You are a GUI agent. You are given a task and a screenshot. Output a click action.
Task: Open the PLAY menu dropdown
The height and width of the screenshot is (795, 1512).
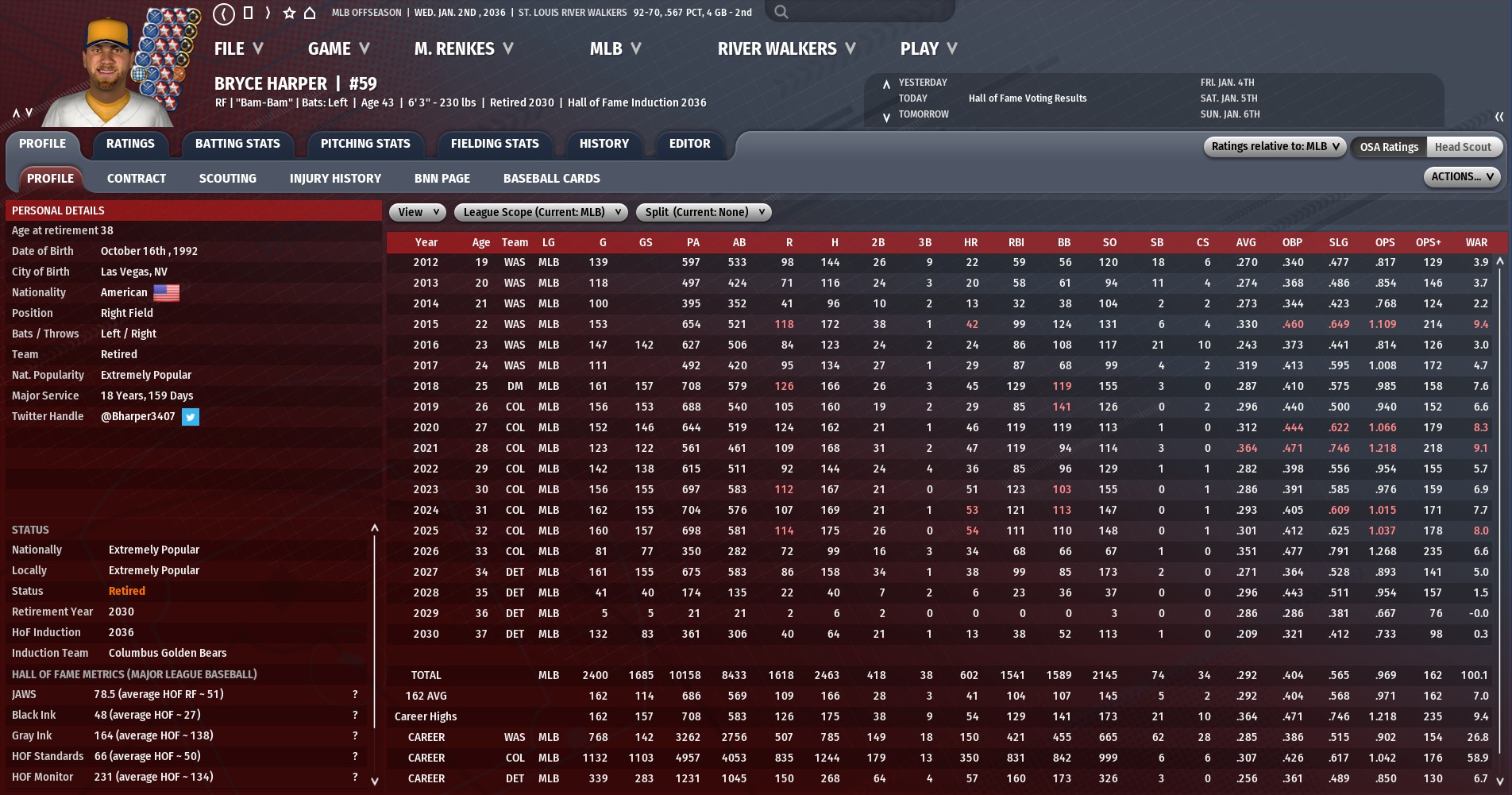coord(928,49)
